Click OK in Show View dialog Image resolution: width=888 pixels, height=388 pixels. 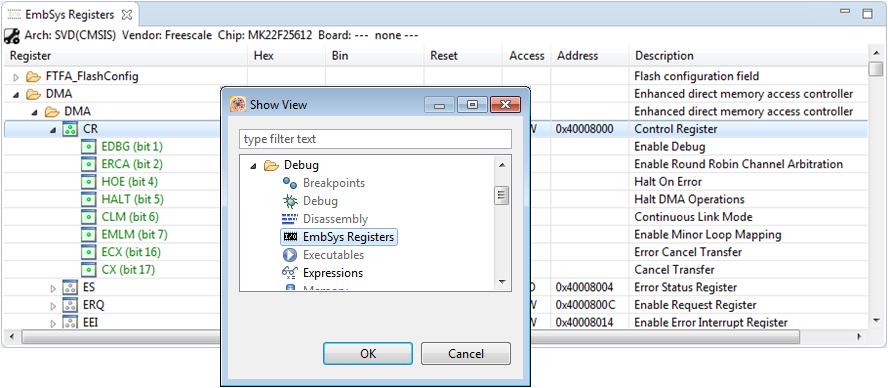(368, 353)
